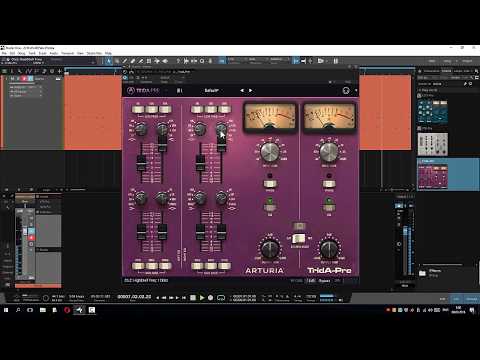Screen dimensions: 480x360
Task: Go to previous TridA-Pre preset arrow
Action: [x=242, y=90]
